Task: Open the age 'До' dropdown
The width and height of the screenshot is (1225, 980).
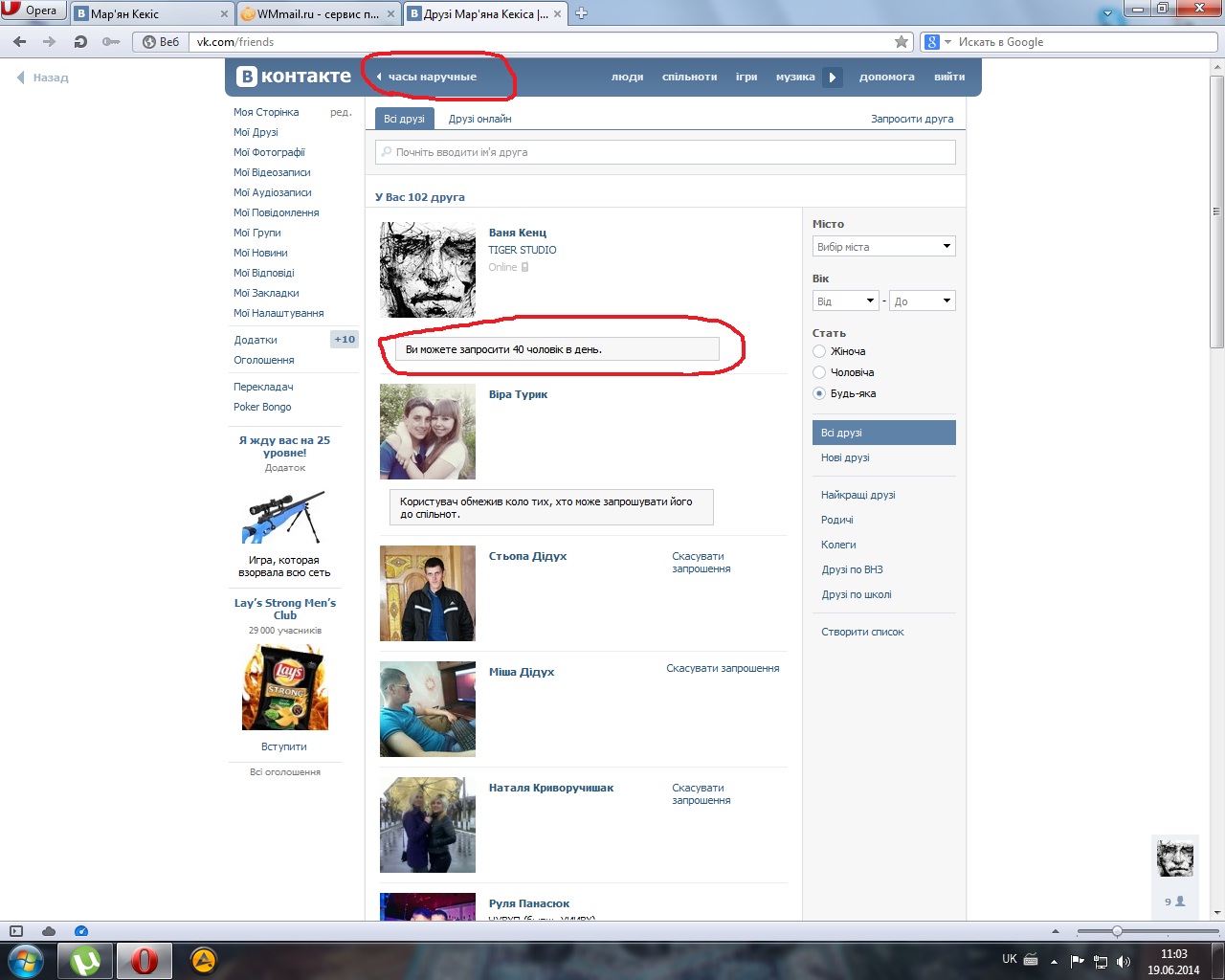Action: [923, 301]
